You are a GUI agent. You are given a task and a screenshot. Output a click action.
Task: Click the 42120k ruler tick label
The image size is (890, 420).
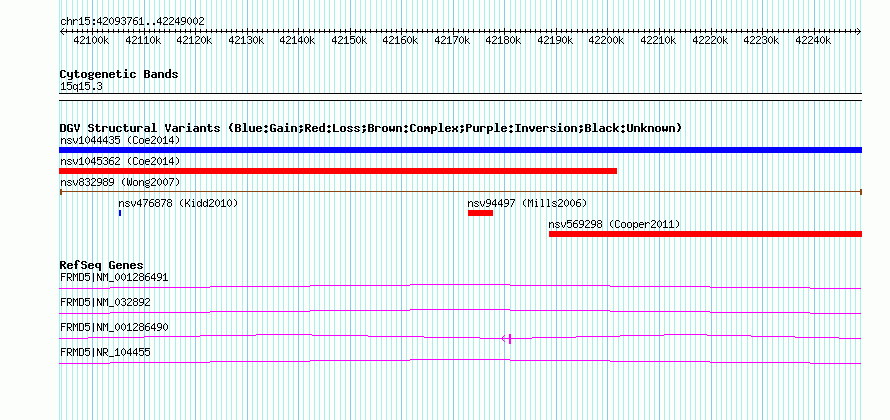click(x=196, y=40)
